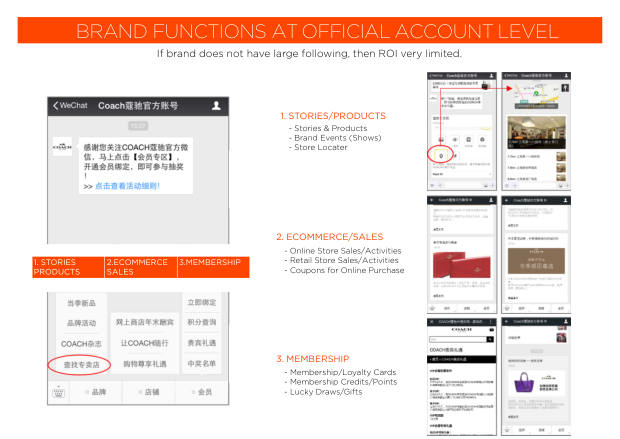Select 中奖名单 winners list entry

coord(202,363)
